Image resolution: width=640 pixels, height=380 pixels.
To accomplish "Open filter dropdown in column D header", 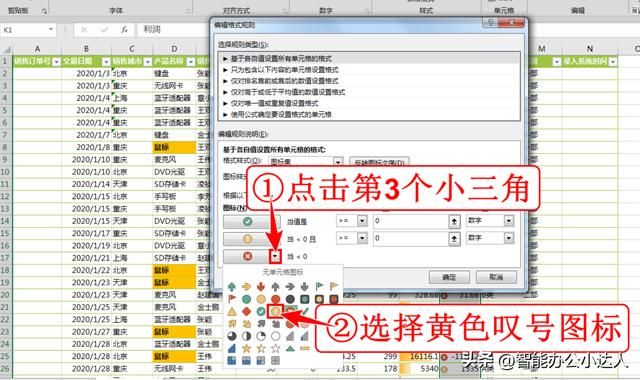I will [x=191, y=62].
